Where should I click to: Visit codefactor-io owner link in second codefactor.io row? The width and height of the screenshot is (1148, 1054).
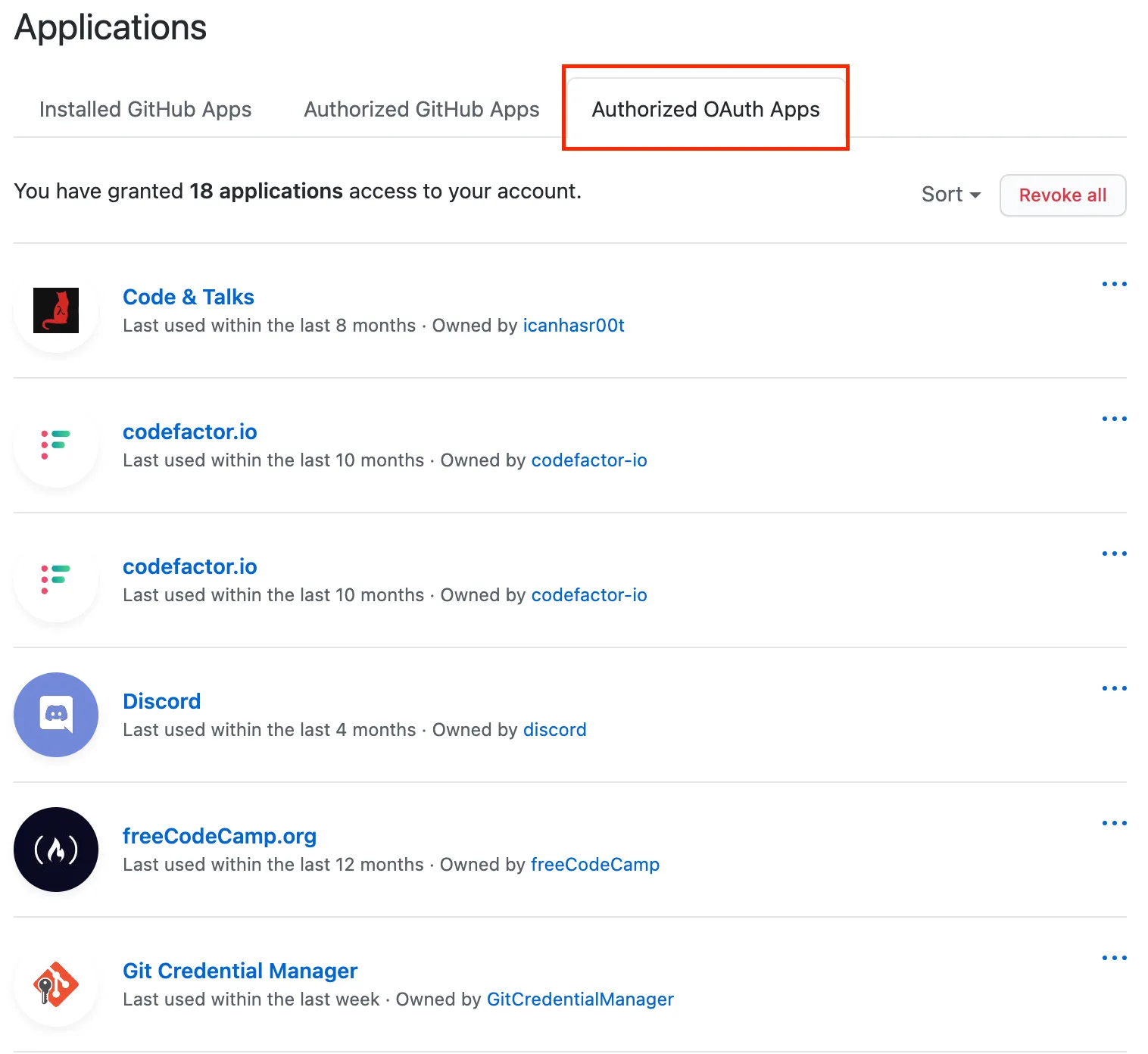589,595
